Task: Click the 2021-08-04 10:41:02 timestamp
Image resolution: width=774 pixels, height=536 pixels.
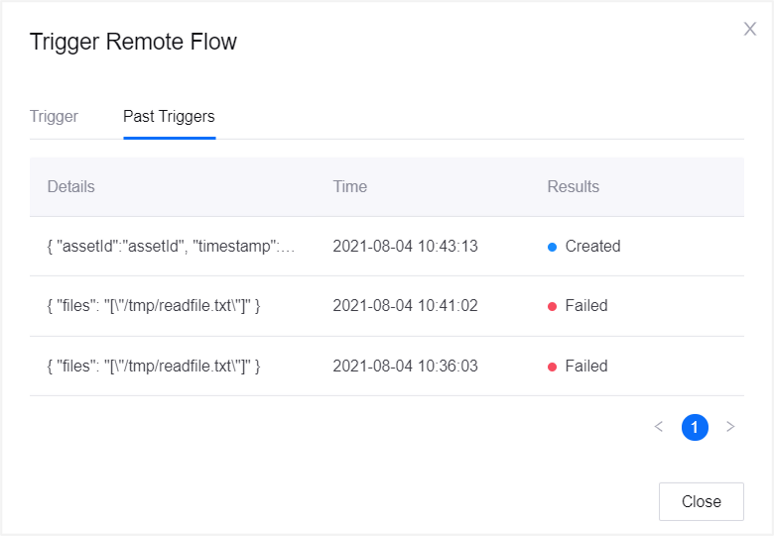Action: click(x=405, y=306)
